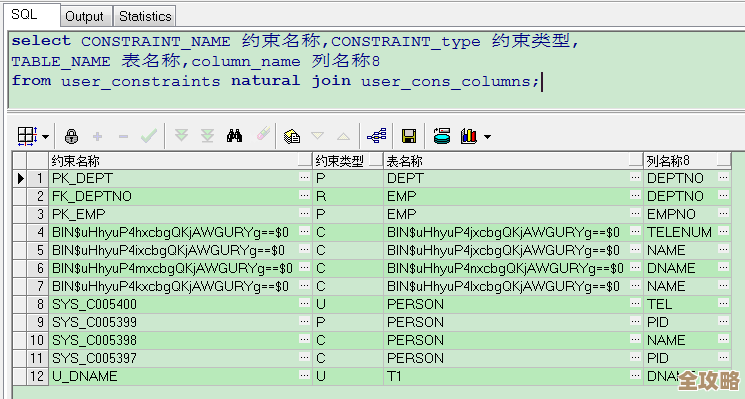Click the grid select mode icon
The image size is (745, 399).
tap(27, 136)
